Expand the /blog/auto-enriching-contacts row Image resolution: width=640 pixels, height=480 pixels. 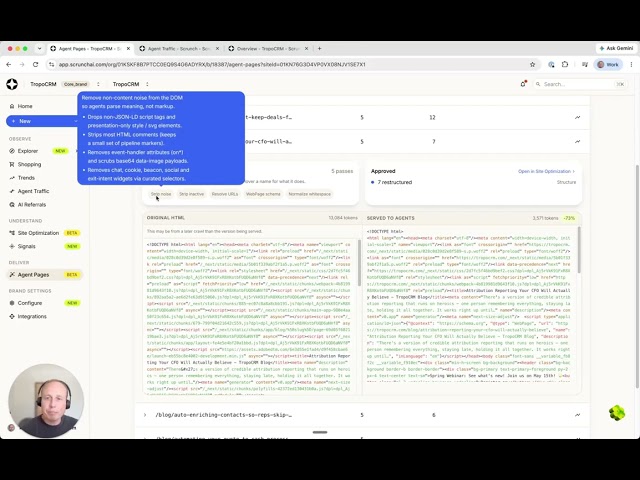pyautogui.click(x=145, y=415)
